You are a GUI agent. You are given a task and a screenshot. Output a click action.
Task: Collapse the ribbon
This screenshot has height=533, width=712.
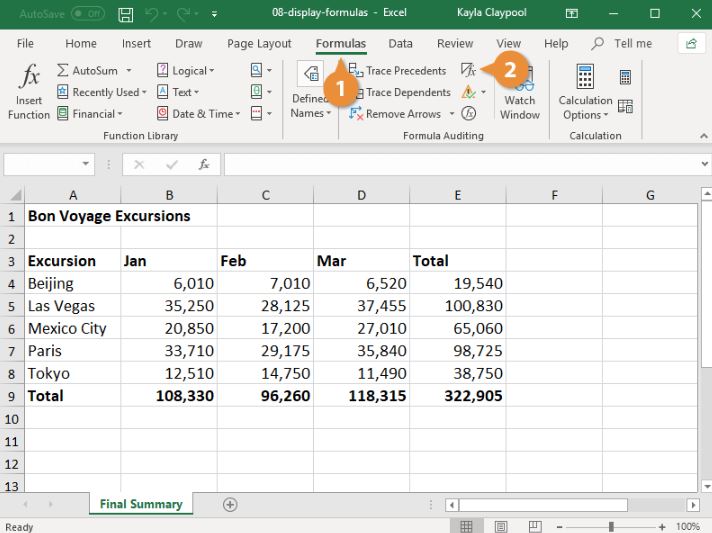(x=703, y=135)
